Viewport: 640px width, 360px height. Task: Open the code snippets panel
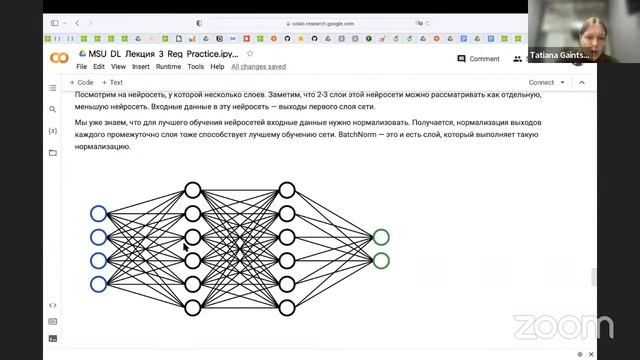click(x=53, y=305)
